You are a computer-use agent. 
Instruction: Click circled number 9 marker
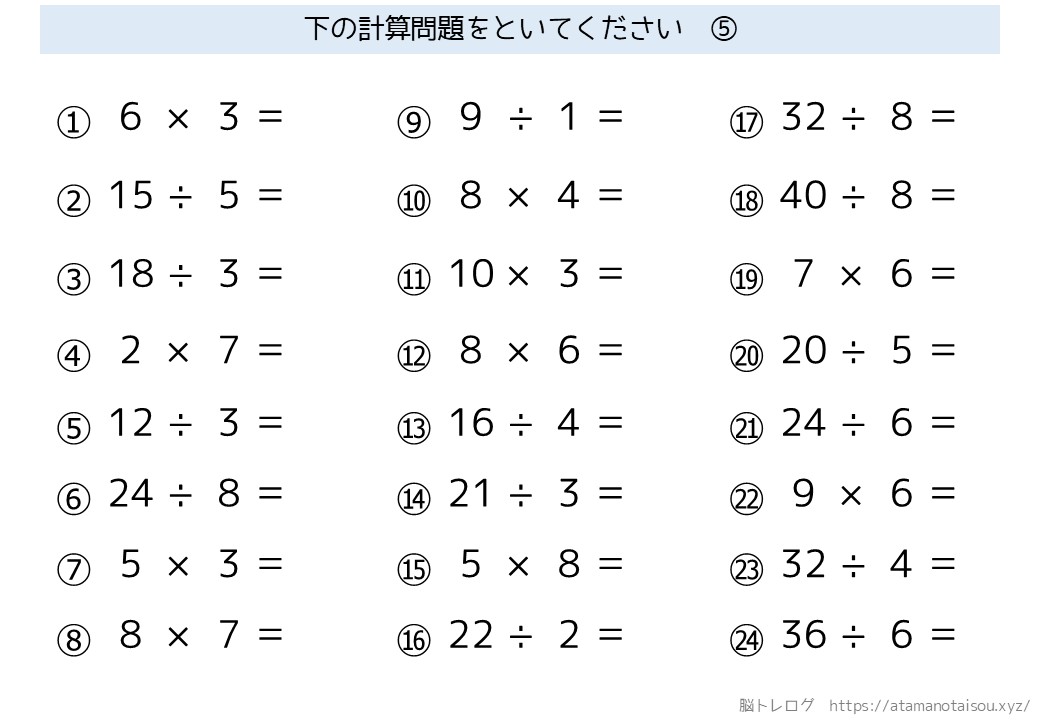tap(413, 123)
